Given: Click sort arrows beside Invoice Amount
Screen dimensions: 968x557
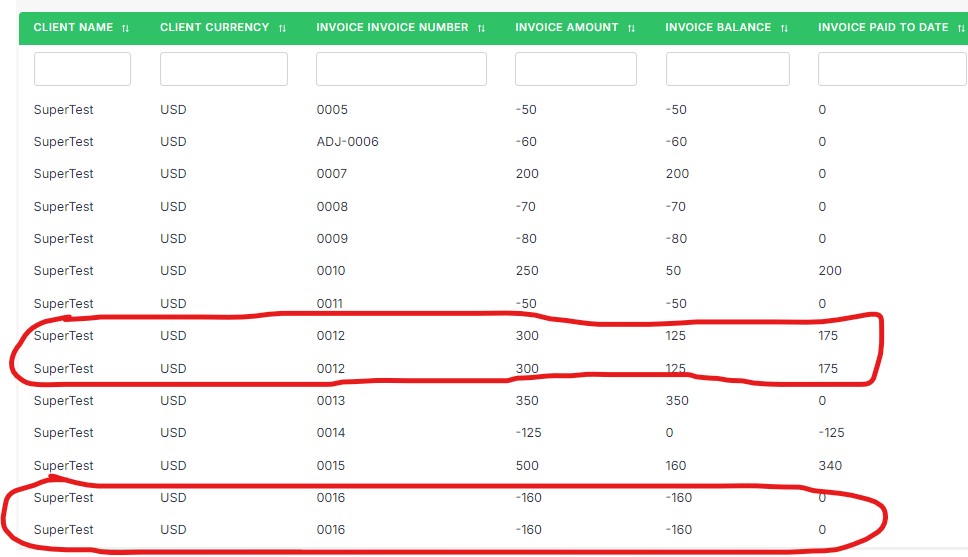Looking at the screenshot, I should coord(631,28).
